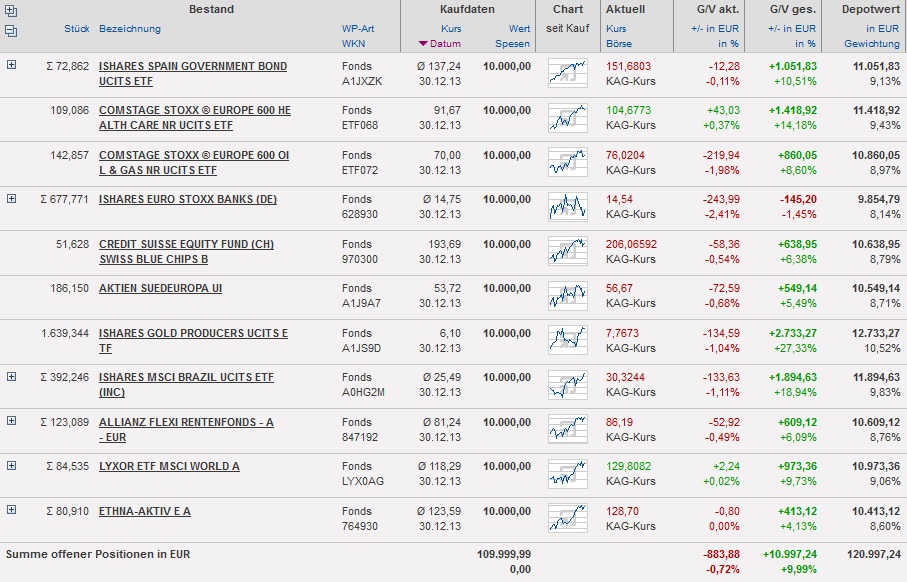The width and height of the screenshot is (907, 582).
Task: Open chart thumbnail for iShares Spain Government Bond
Action: click(x=567, y=73)
